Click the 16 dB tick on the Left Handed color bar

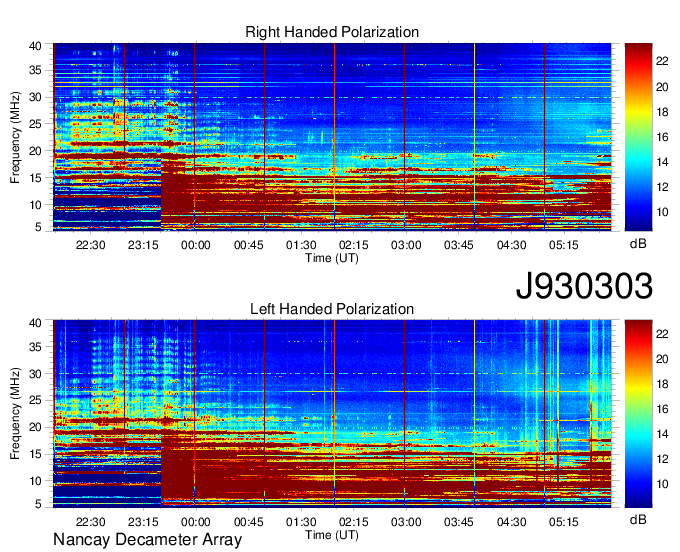pos(662,409)
